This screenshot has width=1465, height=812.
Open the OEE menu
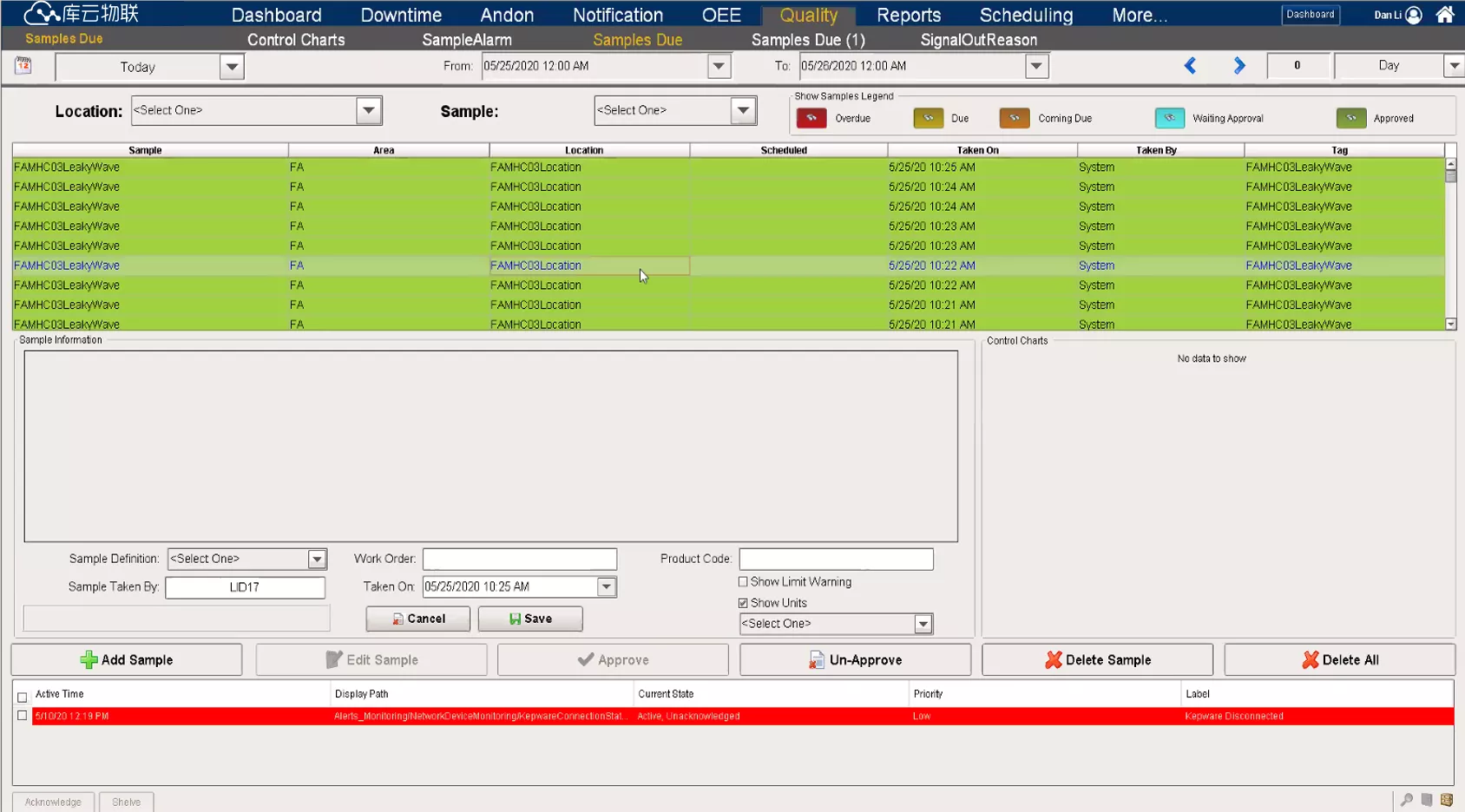pos(721,15)
